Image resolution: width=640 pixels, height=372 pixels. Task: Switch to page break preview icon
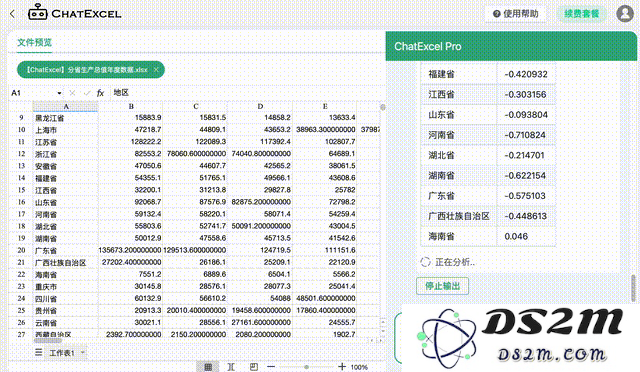click(254, 367)
